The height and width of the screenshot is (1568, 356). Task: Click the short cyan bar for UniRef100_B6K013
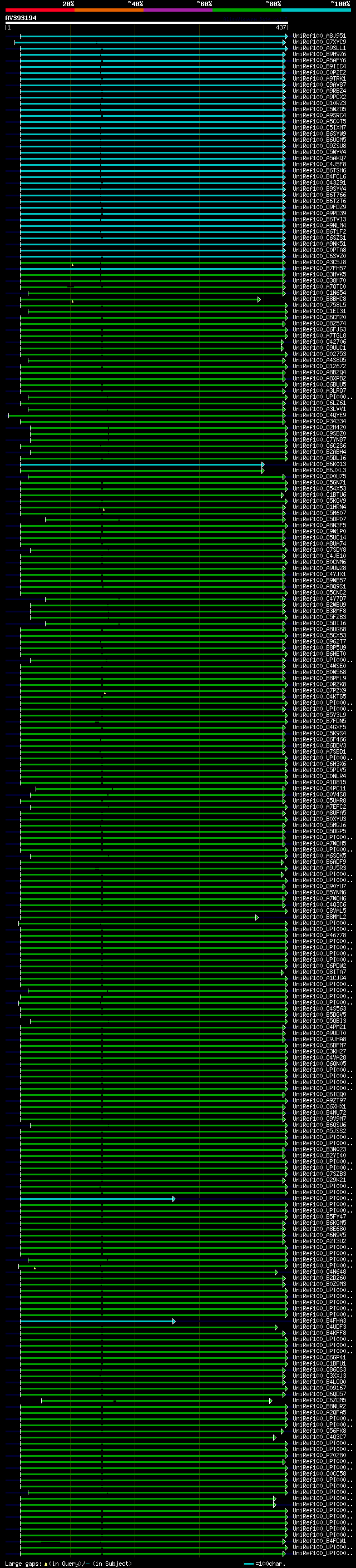[142, 464]
